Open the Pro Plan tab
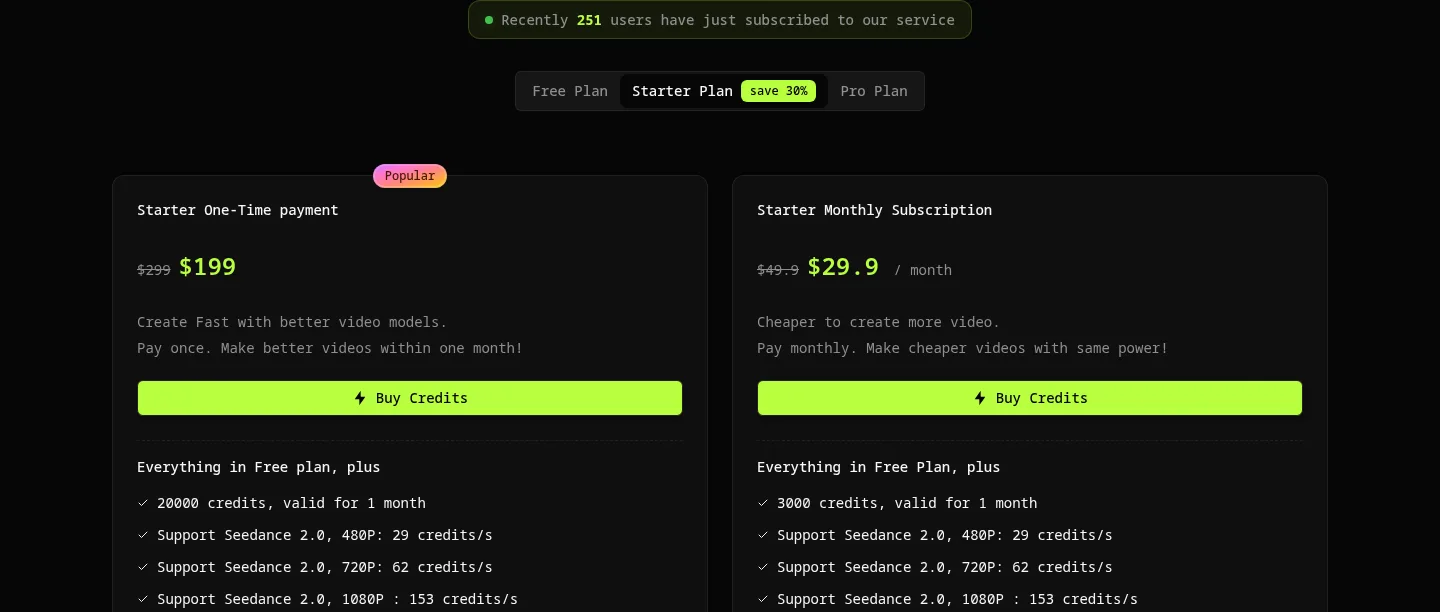 coord(874,91)
